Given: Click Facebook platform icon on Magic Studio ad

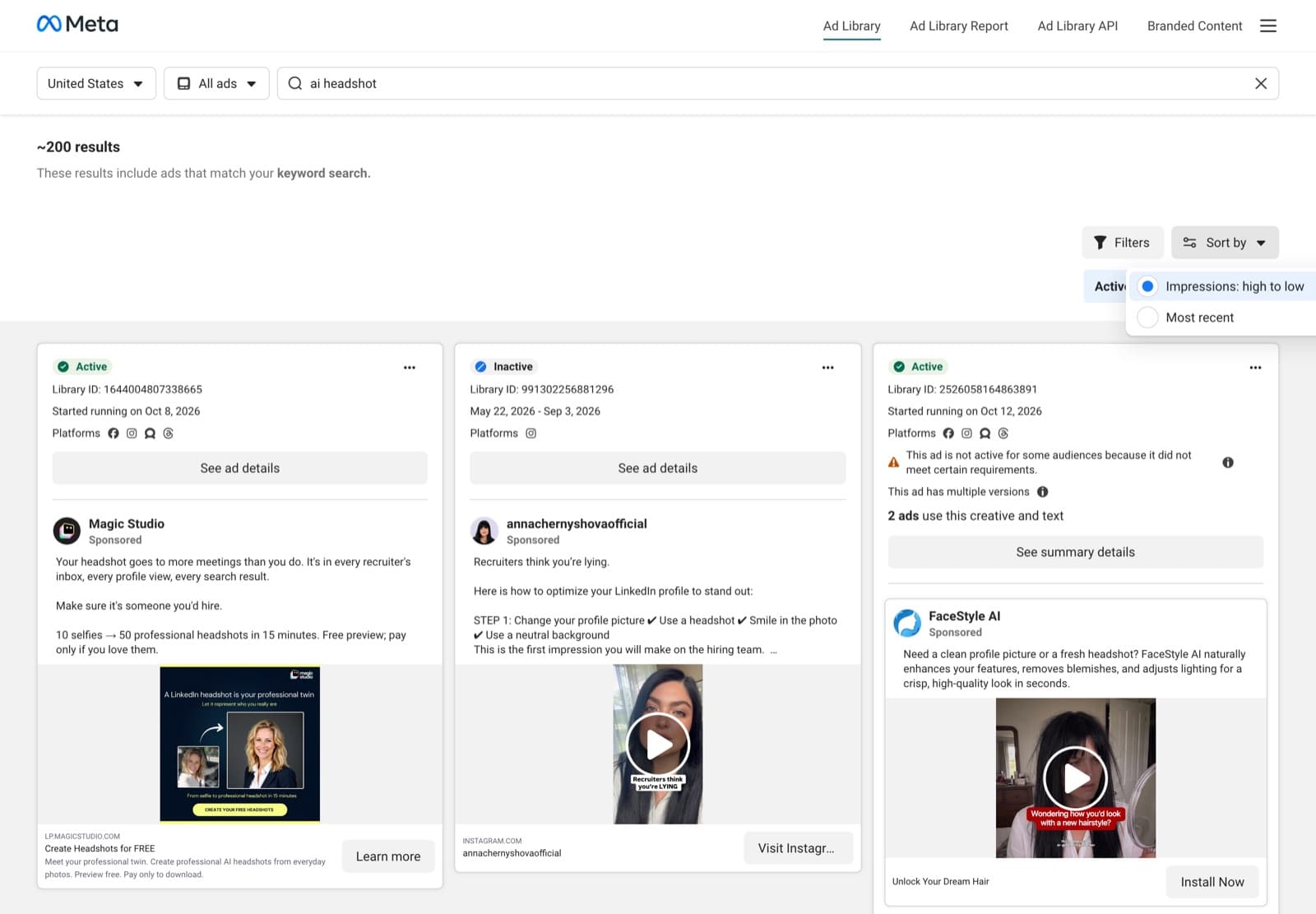Looking at the screenshot, I should click(114, 434).
